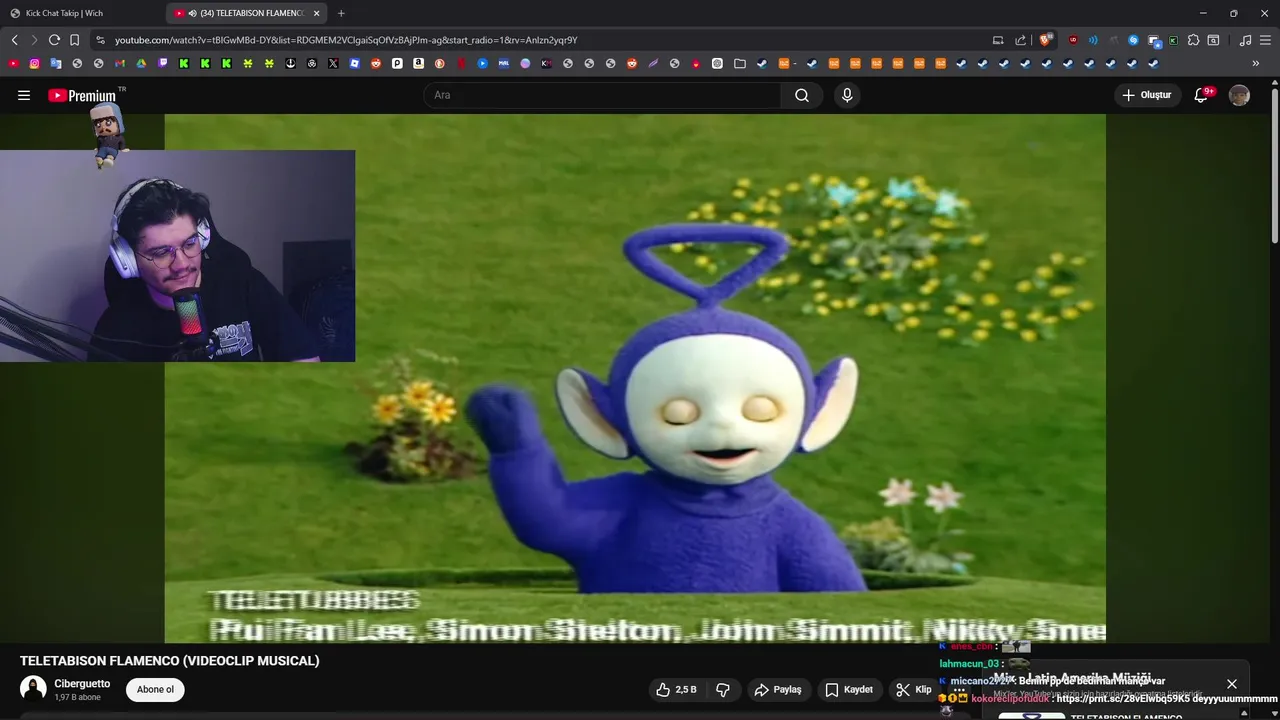1280x720 pixels.
Task: Open the music note playlist icon
Action: [x=1245, y=40]
